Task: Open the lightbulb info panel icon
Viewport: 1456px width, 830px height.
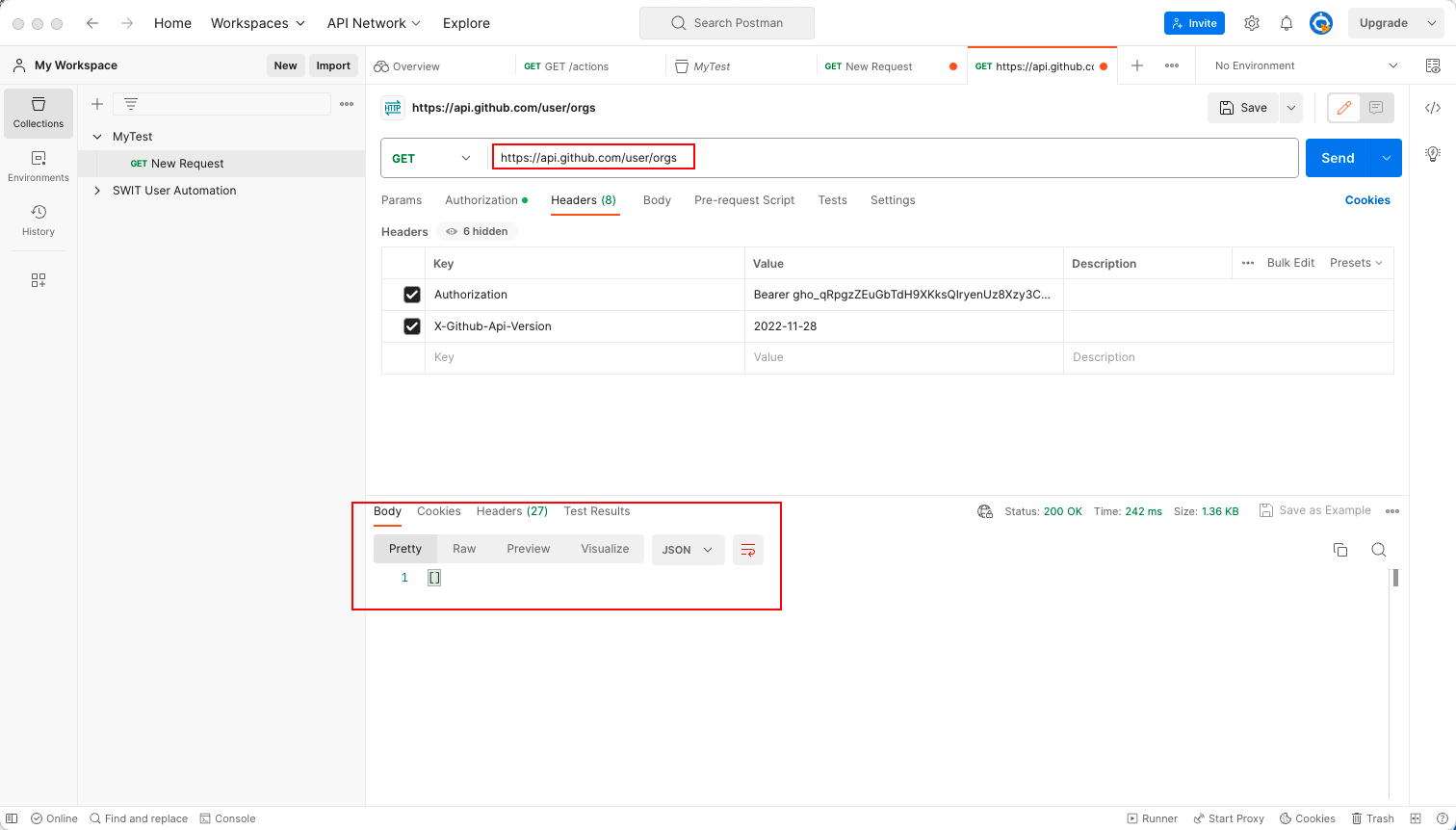Action: pos(1433,153)
